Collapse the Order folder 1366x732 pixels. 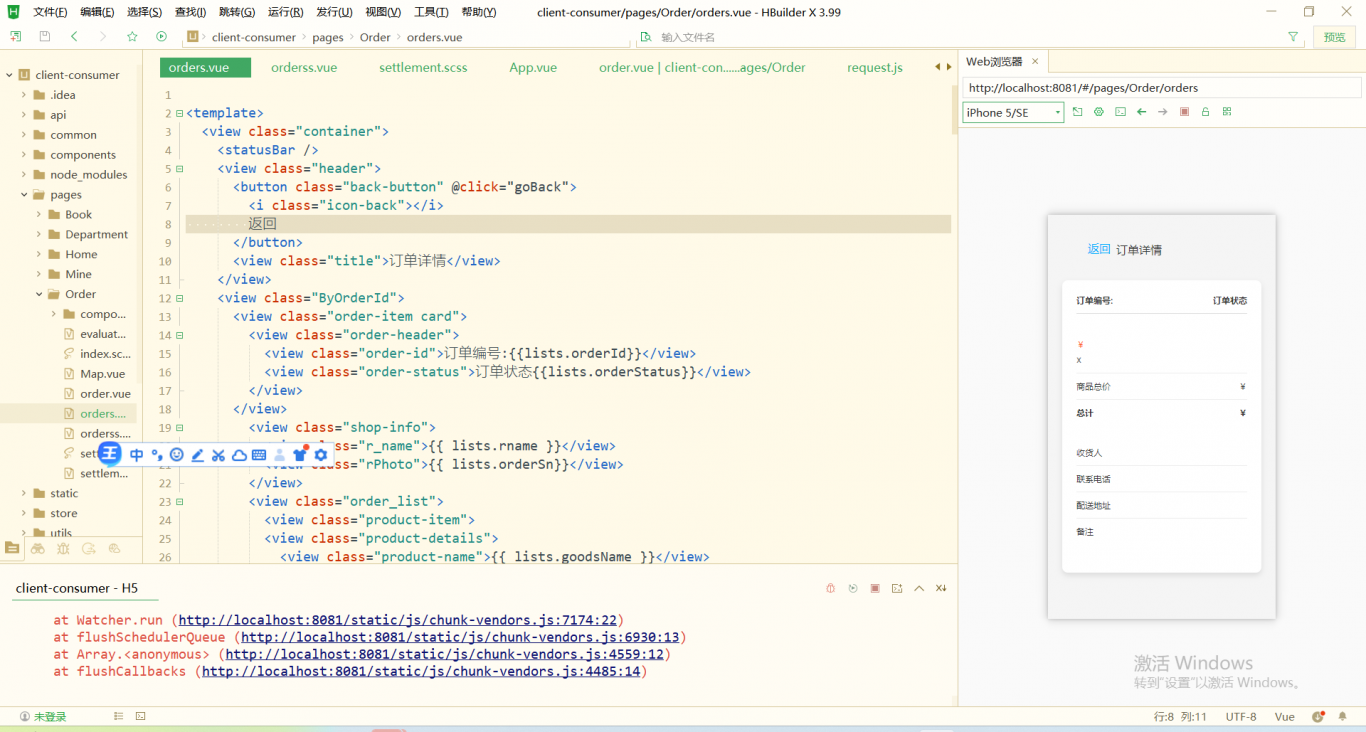click(x=39, y=295)
